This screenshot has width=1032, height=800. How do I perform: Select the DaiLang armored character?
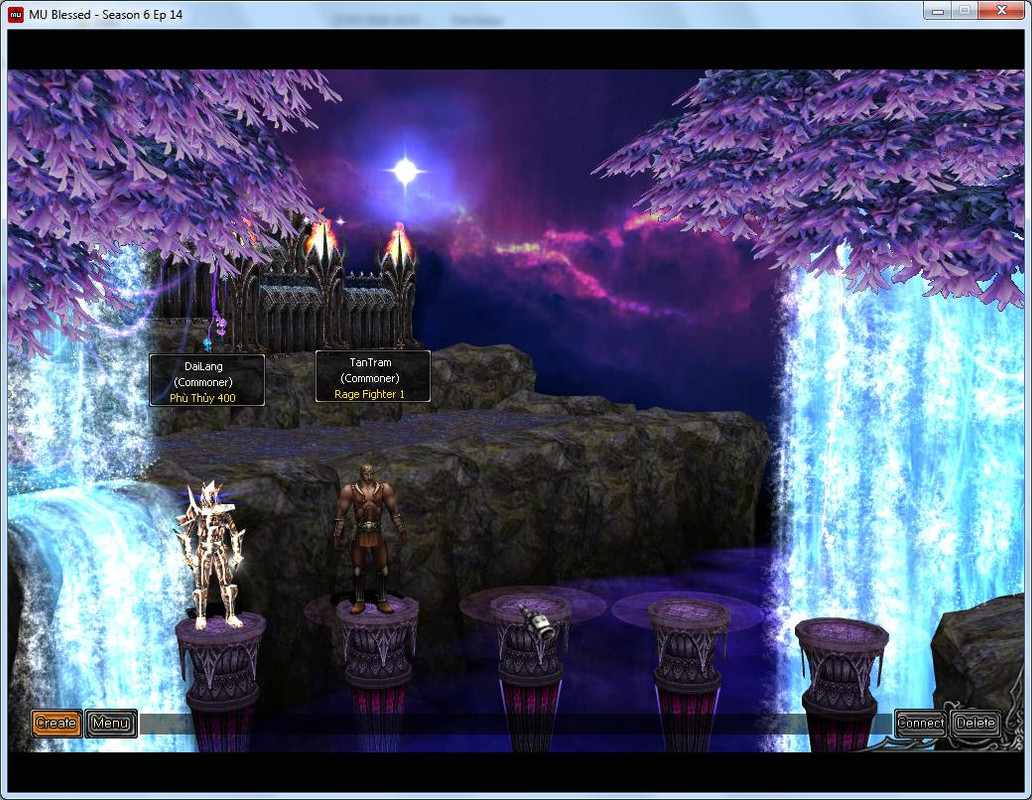(x=211, y=555)
